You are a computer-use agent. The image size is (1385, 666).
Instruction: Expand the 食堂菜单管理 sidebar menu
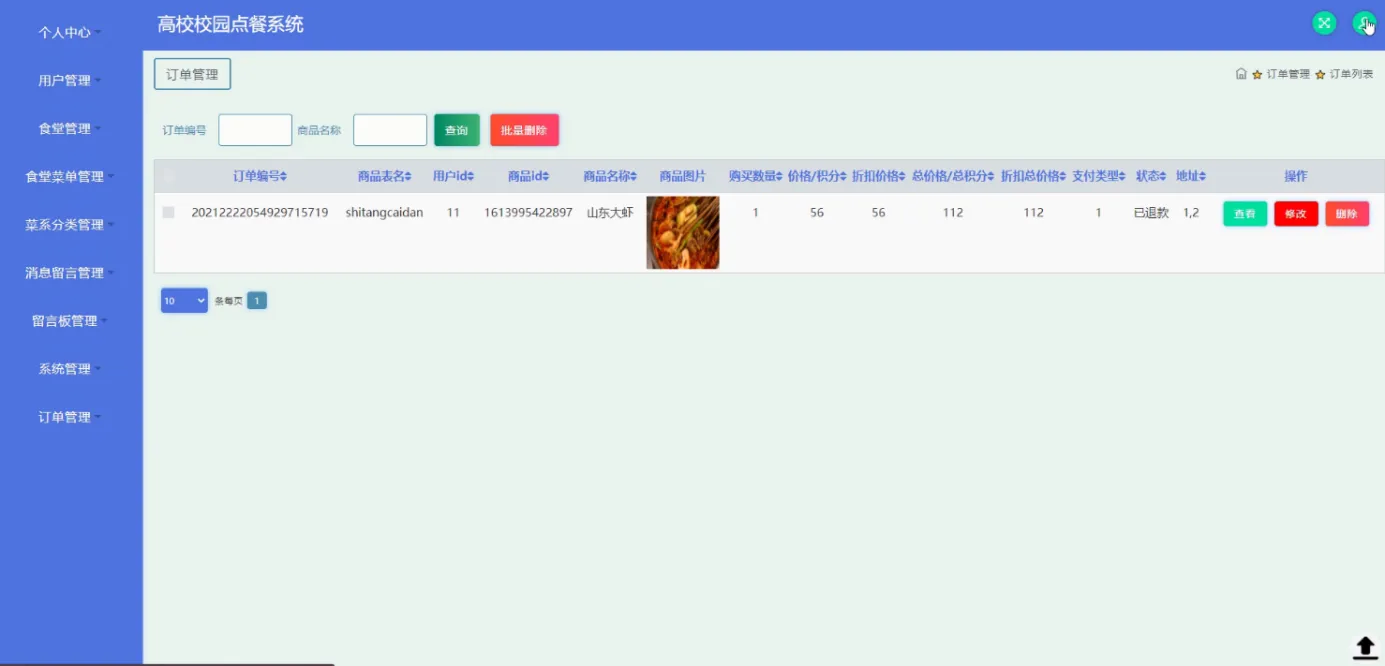tap(70, 176)
